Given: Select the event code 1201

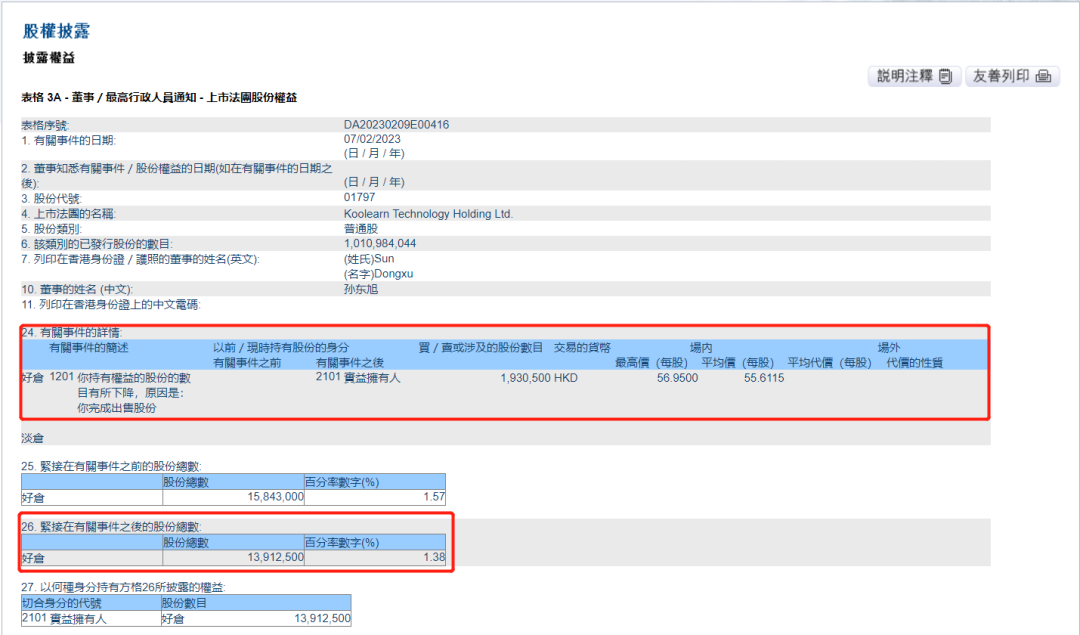Looking at the screenshot, I should click(61, 377).
